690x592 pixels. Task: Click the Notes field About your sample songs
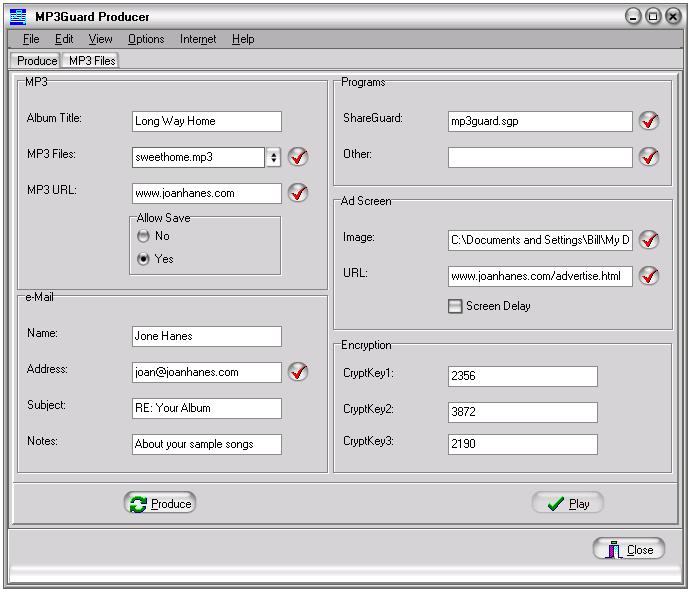207,444
